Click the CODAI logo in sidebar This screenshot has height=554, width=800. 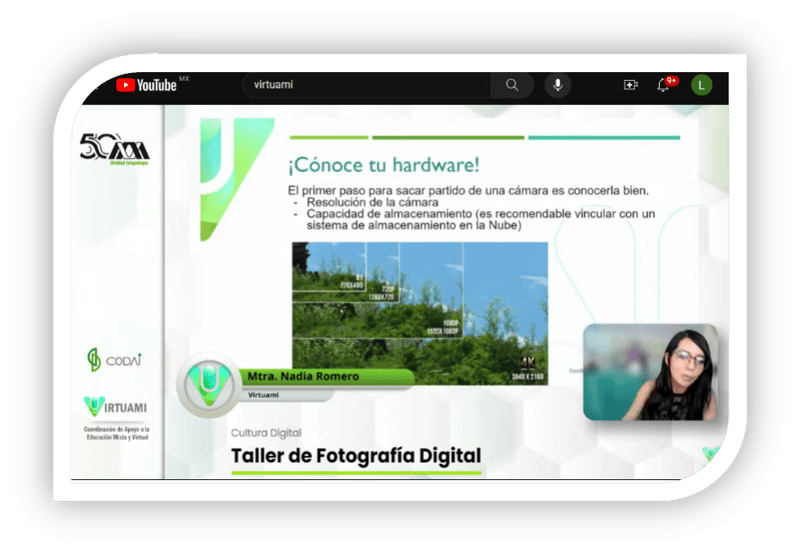(115, 359)
